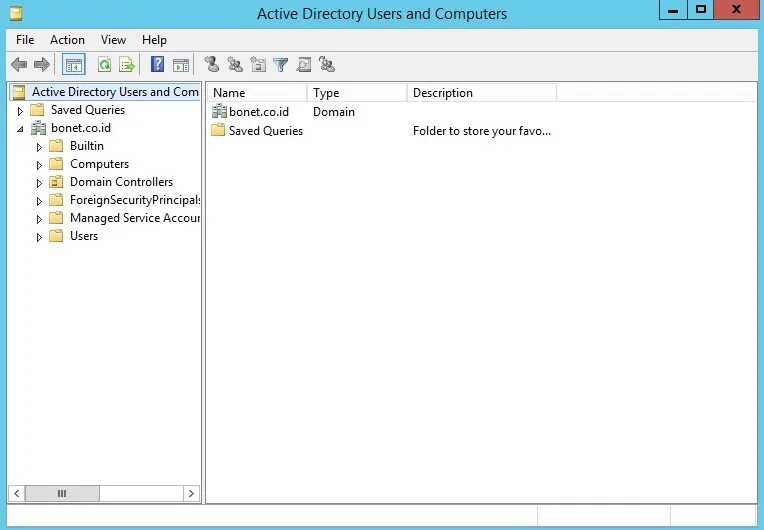
Task: Click Create new organizational unit icon
Action: pos(258,64)
